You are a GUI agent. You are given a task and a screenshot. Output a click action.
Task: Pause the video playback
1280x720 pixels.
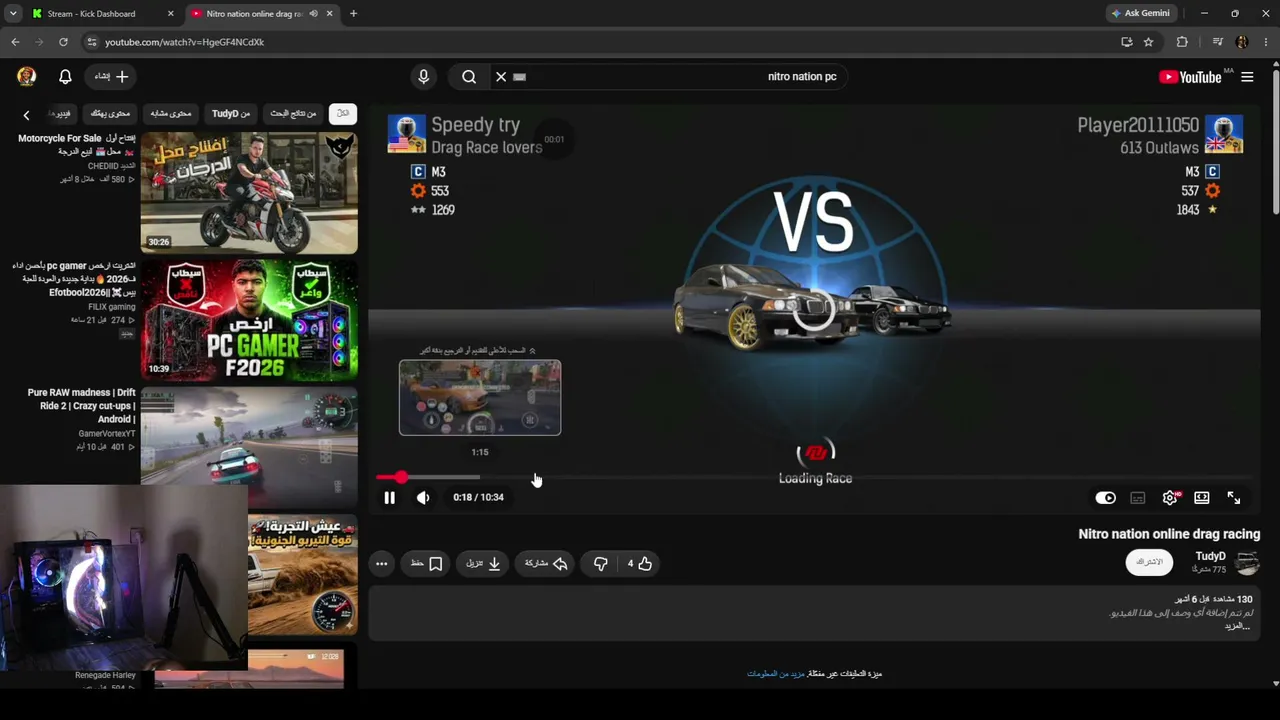(389, 497)
